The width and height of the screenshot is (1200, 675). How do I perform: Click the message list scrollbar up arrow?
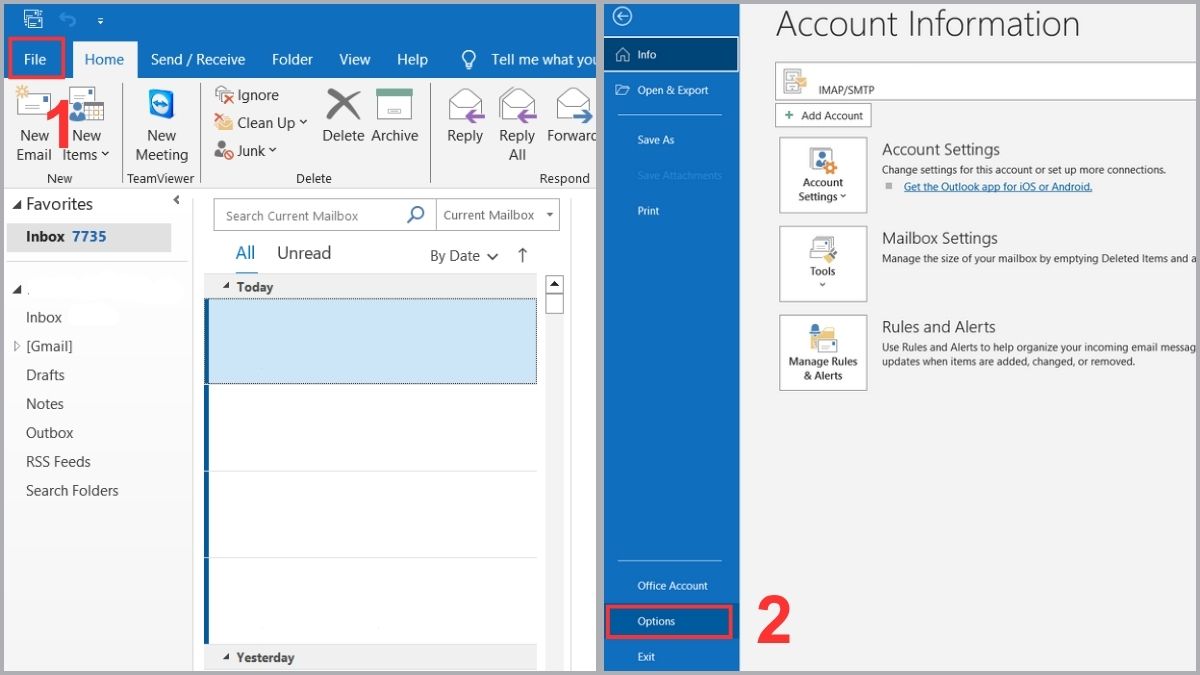(555, 284)
